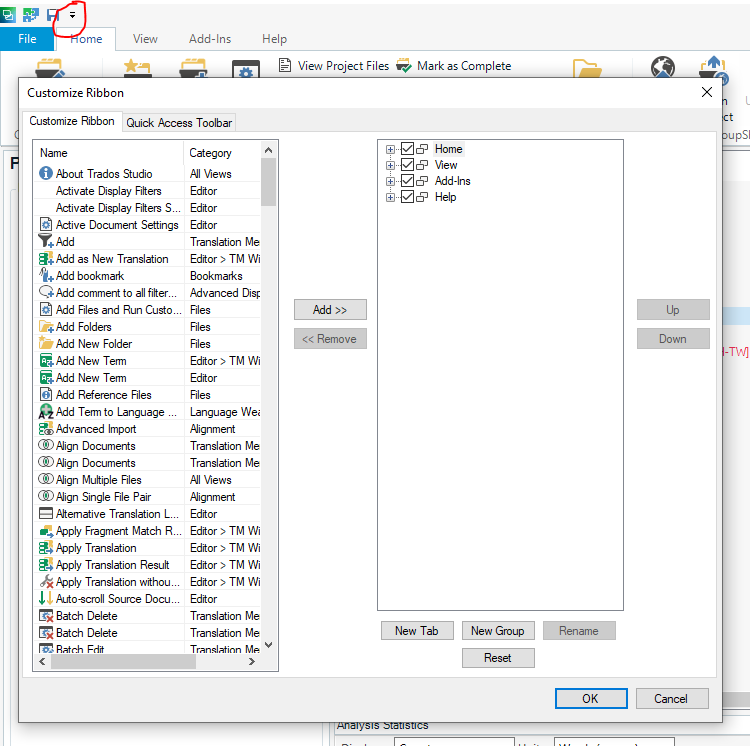
Task: Click the Down button
Action: point(673,339)
